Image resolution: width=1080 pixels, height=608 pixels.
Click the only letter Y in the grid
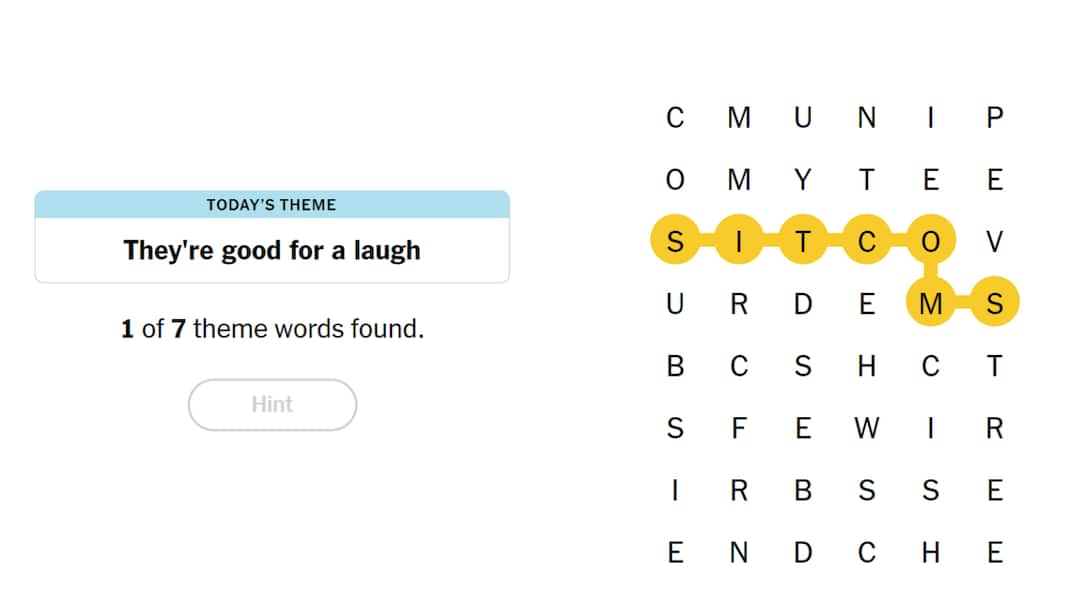[x=803, y=180]
